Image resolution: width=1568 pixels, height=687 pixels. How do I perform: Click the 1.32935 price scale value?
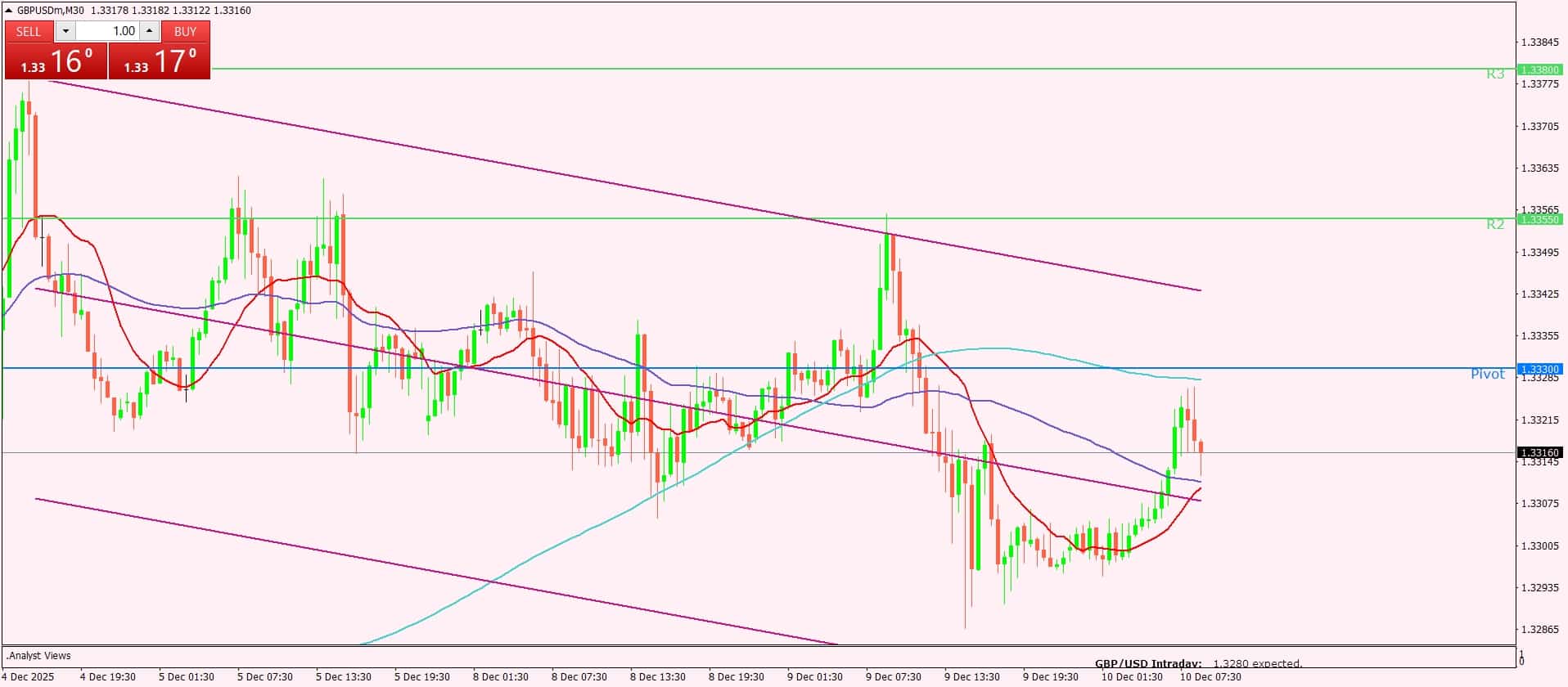(1539, 587)
